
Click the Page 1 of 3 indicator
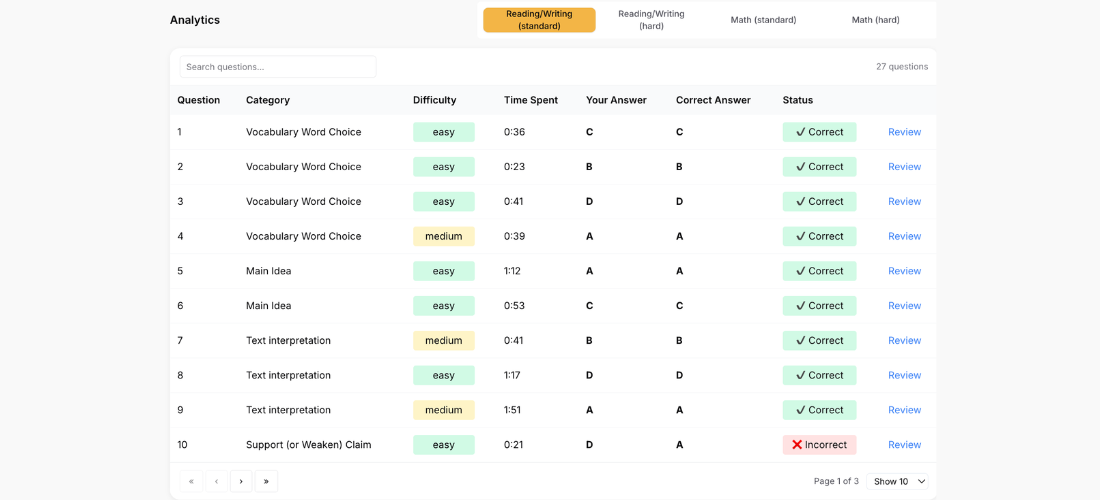coord(836,481)
